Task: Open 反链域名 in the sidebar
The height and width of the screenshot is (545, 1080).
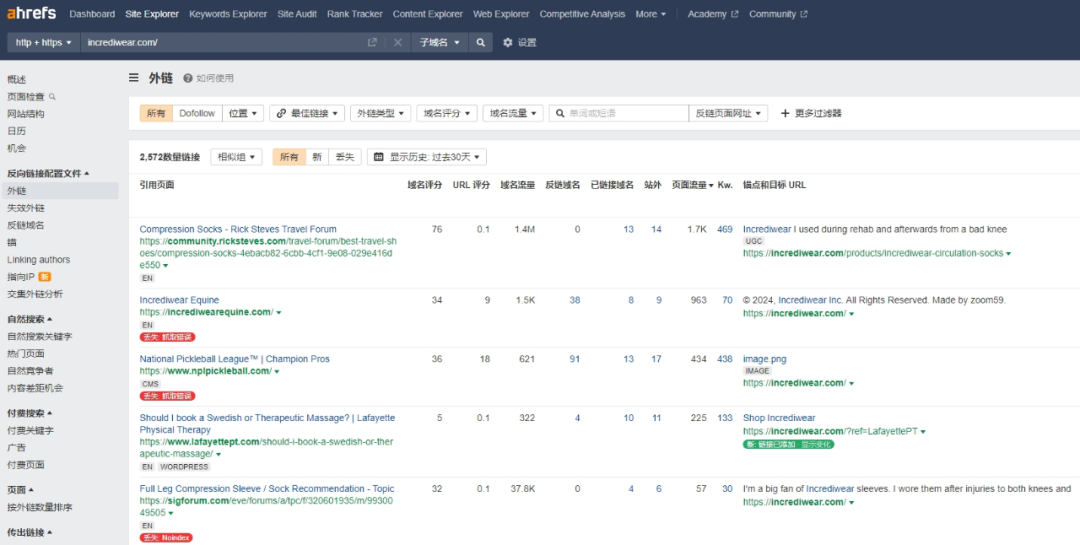Action: point(26,225)
